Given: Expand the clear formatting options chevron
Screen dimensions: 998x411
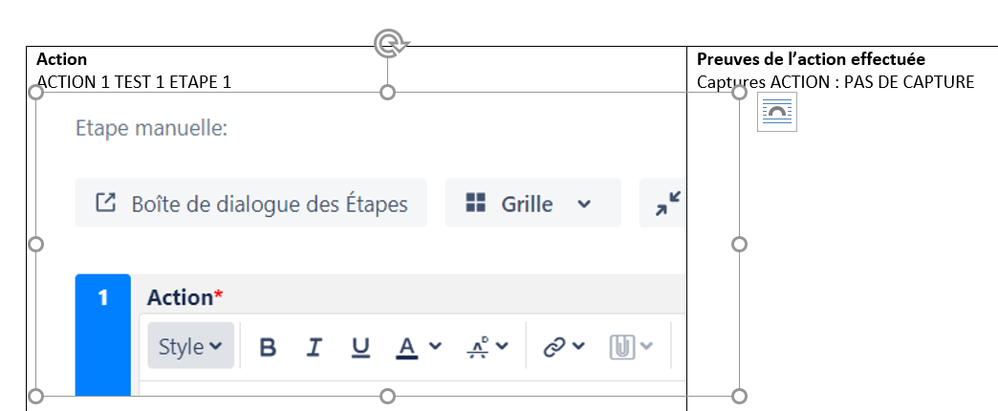Looking at the screenshot, I should coord(502,346).
